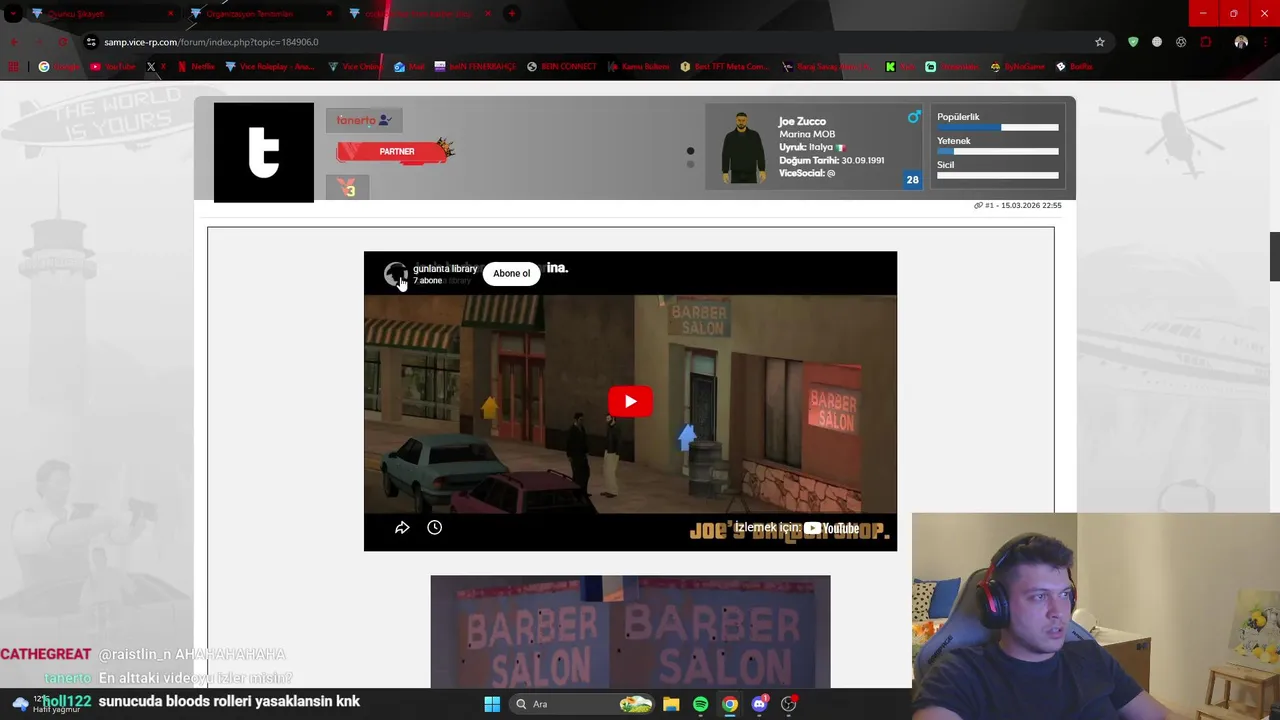Viewport: 1280px width, 720px height.
Task: Click the blue level 28 badge
Action: click(x=912, y=180)
